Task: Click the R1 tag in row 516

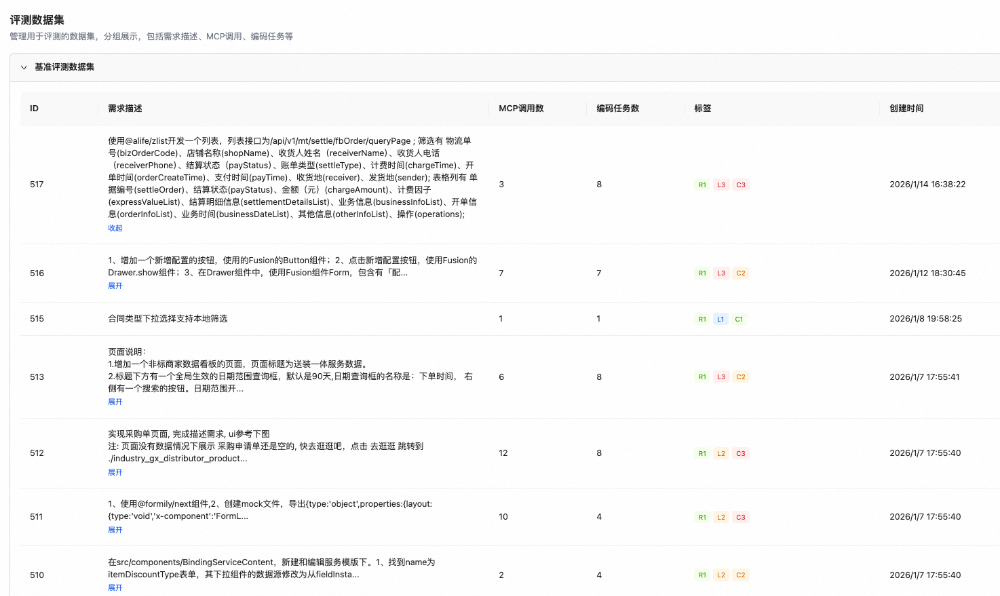Action: pyautogui.click(x=702, y=273)
